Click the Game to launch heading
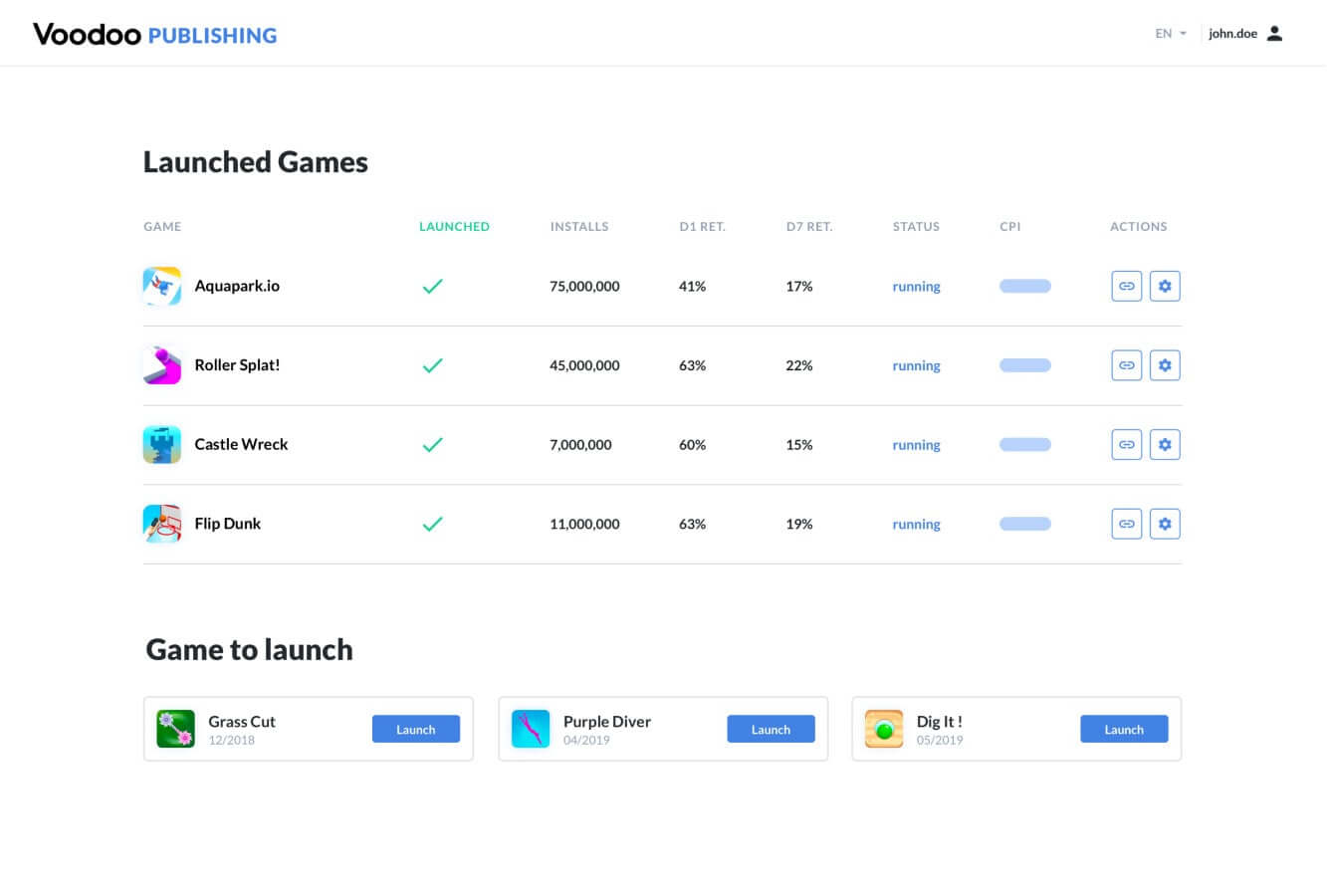The image size is (1327, 896). (x=249, y=650)
